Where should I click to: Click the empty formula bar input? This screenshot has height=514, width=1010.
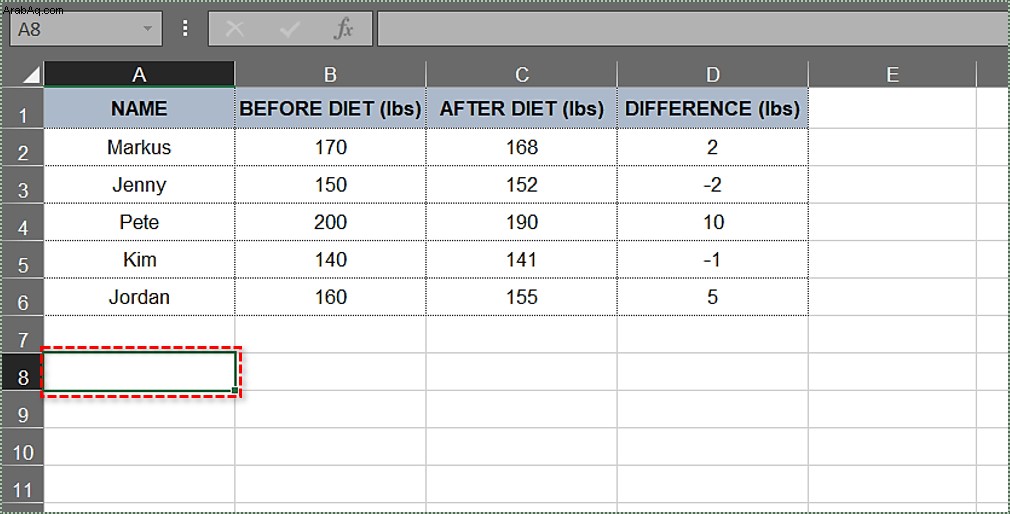pos(693,29)
